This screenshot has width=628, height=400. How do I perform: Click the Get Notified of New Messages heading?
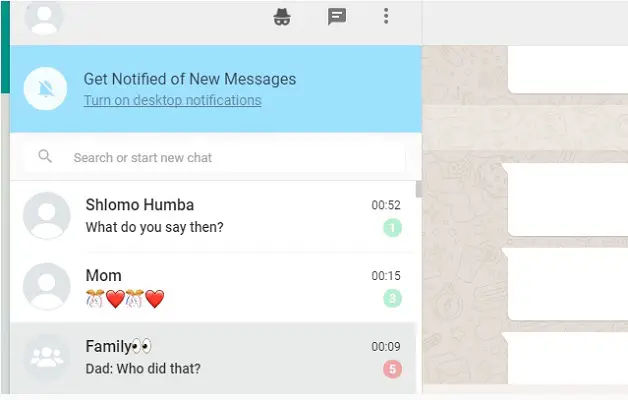pos(190,79)
